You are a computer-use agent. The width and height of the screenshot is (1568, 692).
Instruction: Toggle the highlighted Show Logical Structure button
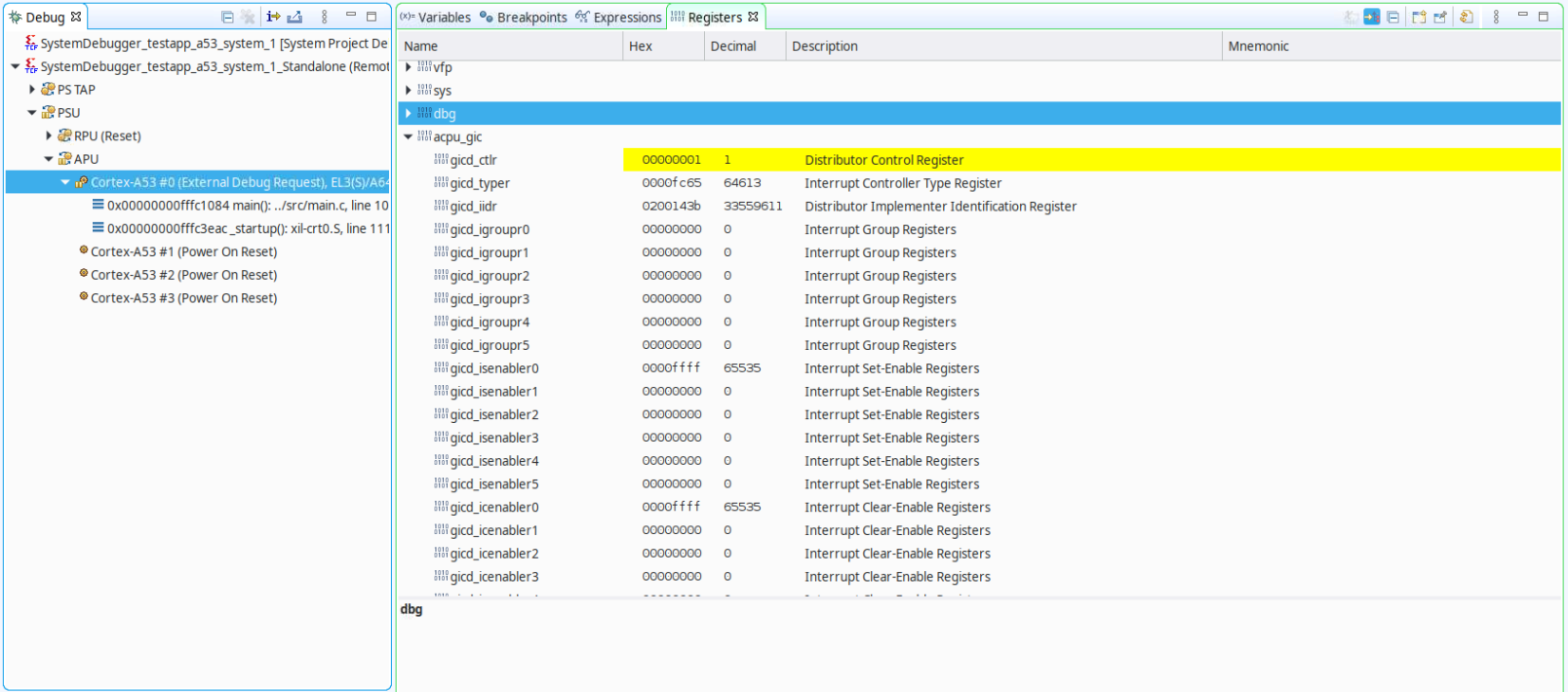[1372, 17]
